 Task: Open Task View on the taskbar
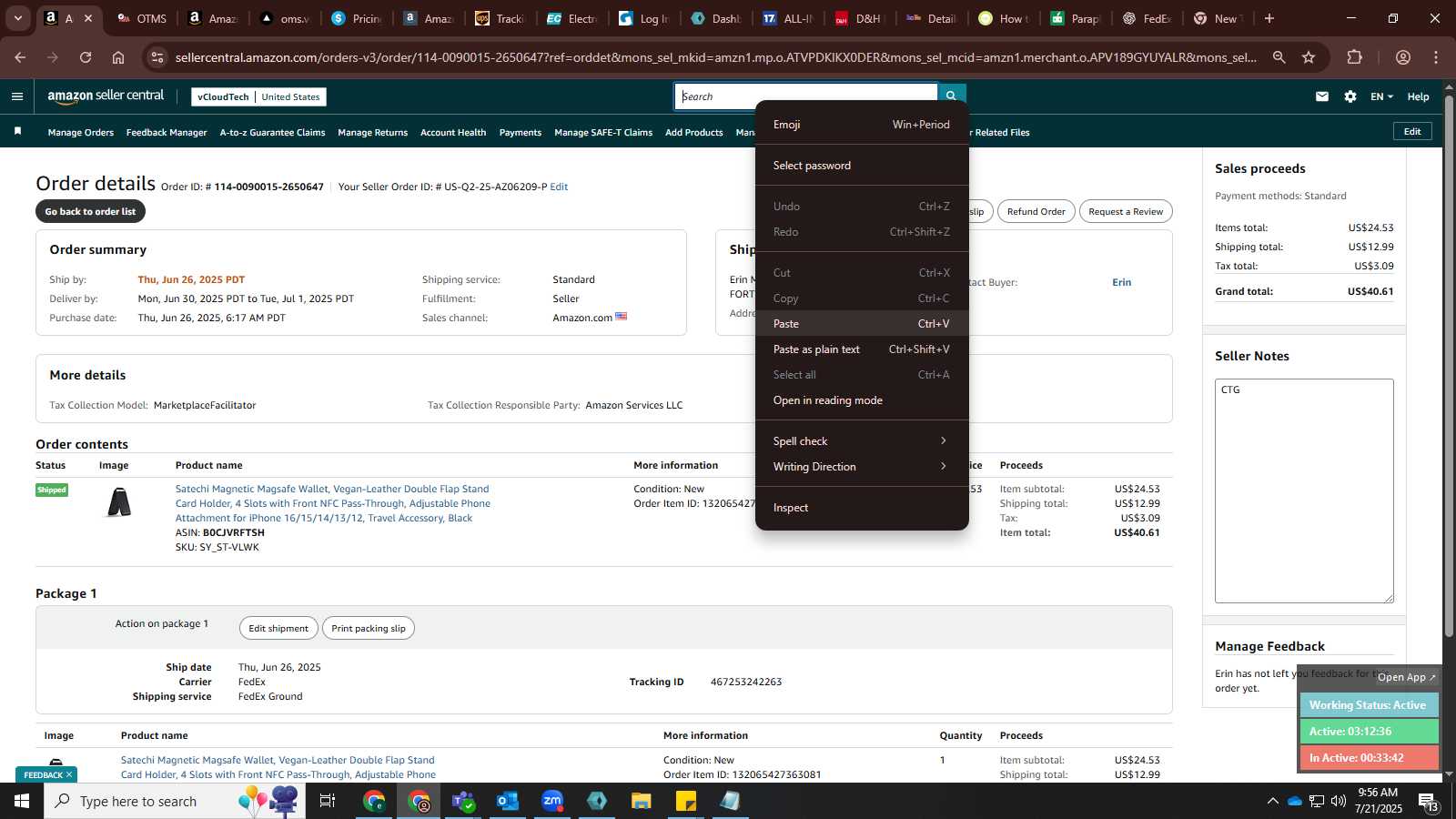coord(328,801)
